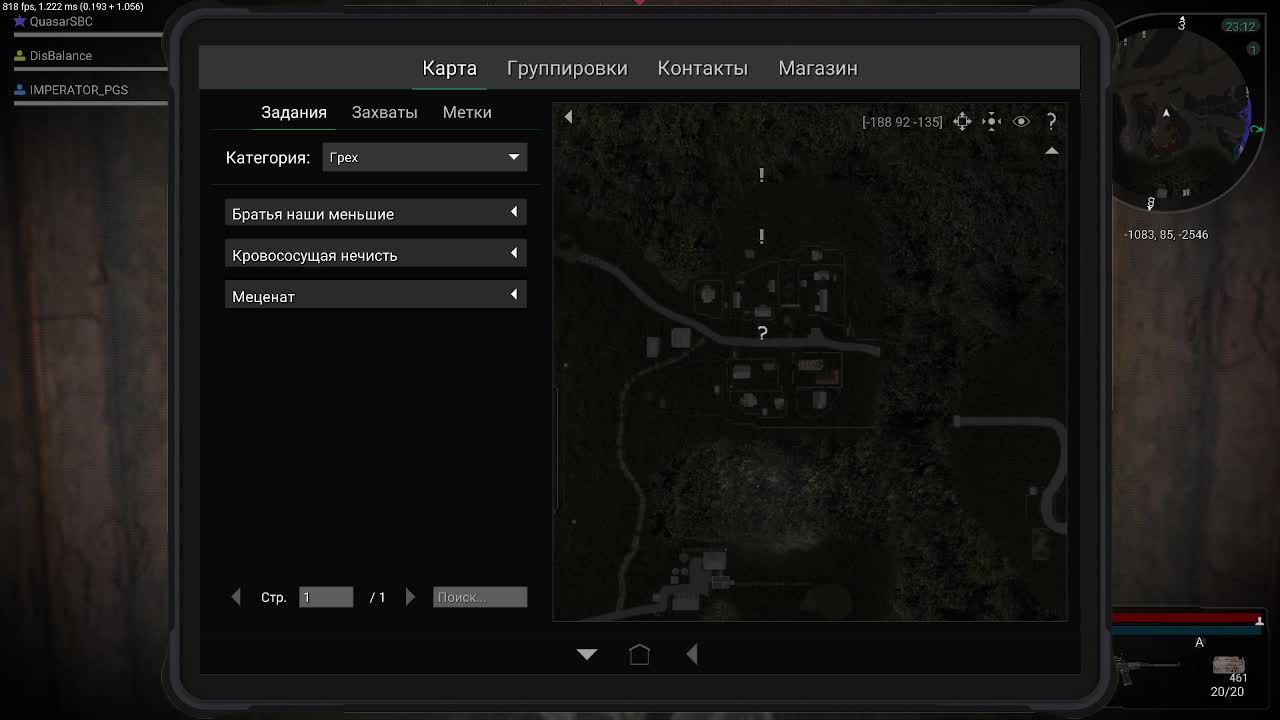The image size is (1280, 720).
Task: Go to the Магазин tab
Action: [817, 68]
